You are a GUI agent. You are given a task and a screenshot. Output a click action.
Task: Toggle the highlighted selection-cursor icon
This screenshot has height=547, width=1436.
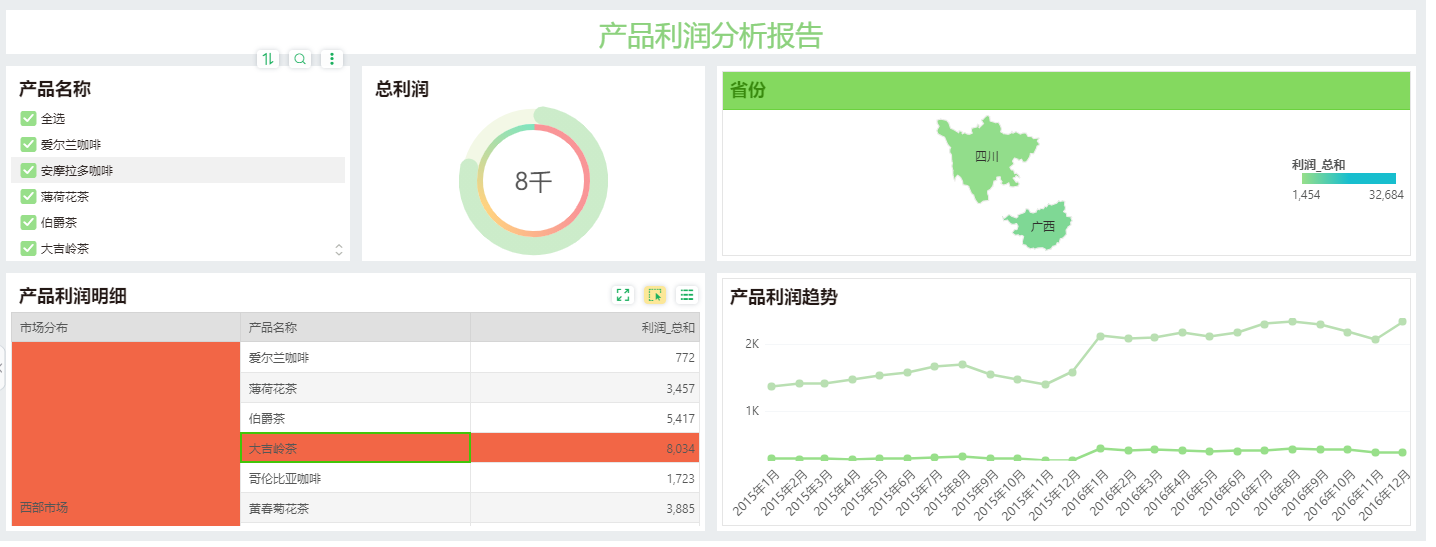click(655, 294)
